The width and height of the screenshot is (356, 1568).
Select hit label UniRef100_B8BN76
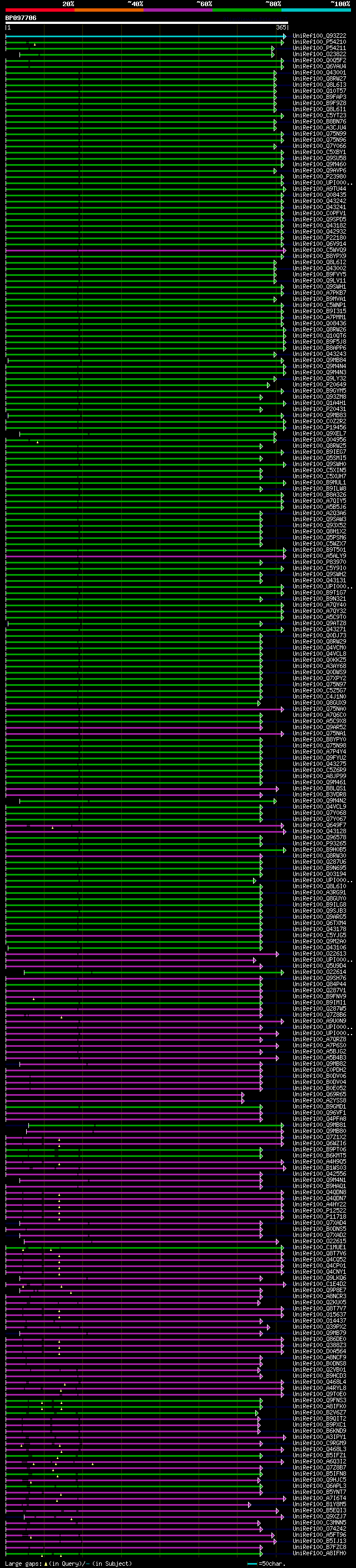[x=319, y=121]
